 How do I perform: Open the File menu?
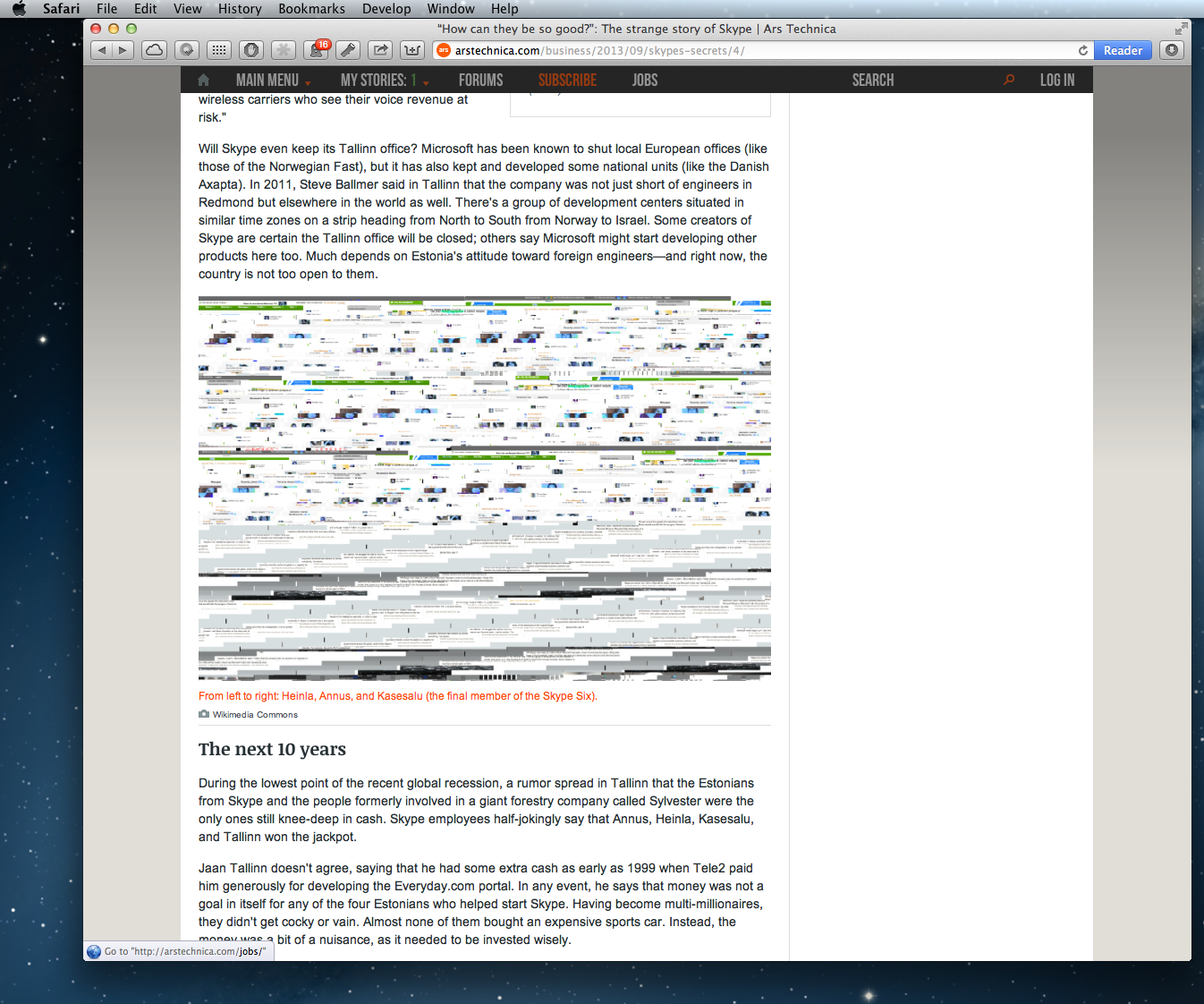coord(107,9)
